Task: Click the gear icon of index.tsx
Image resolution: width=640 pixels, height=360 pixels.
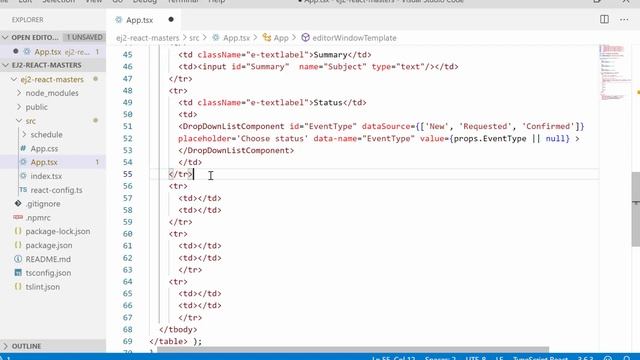Action: pos(23,176)
